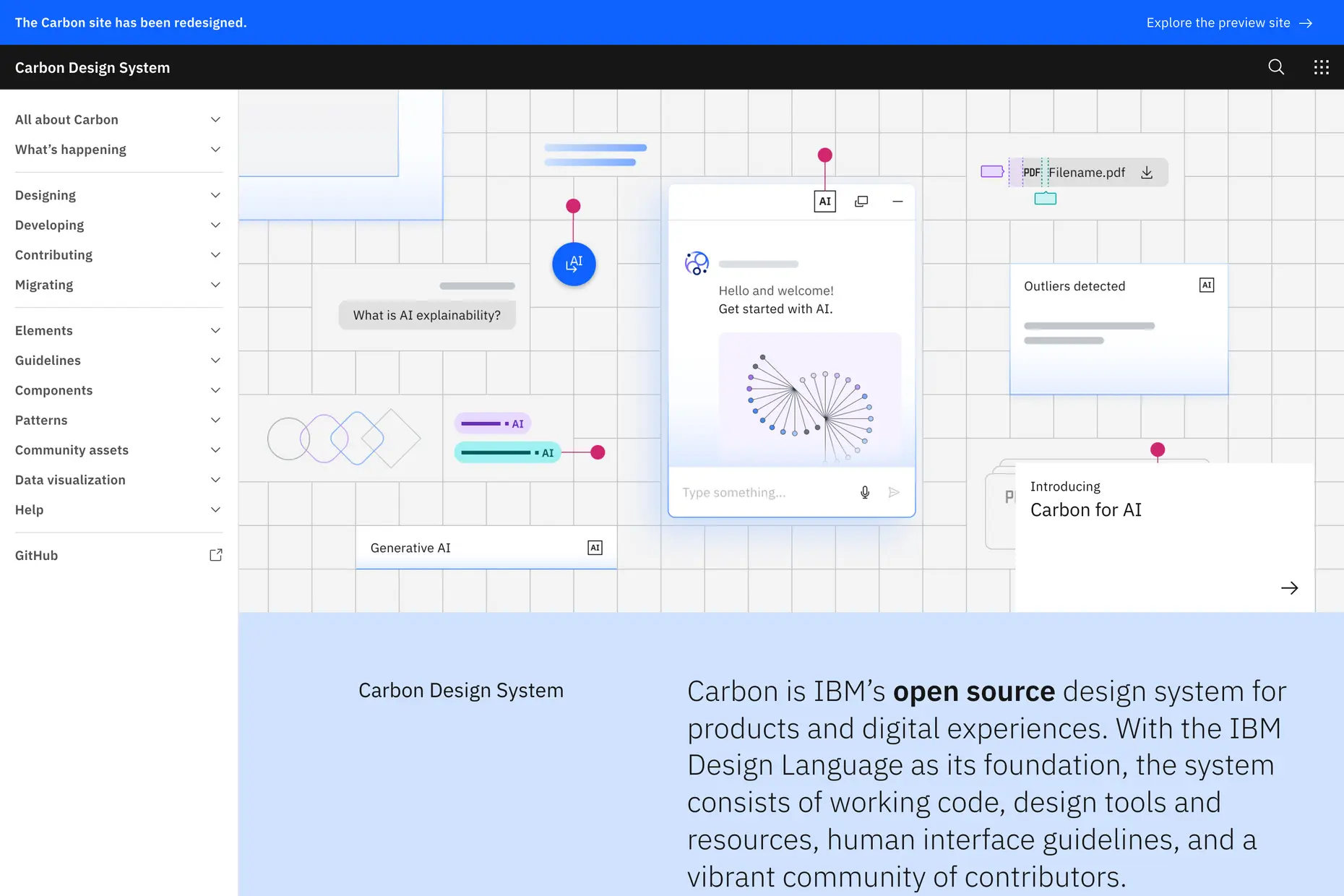
Task: Click the Hello and welcome! message text
Action: coord(776,290)
